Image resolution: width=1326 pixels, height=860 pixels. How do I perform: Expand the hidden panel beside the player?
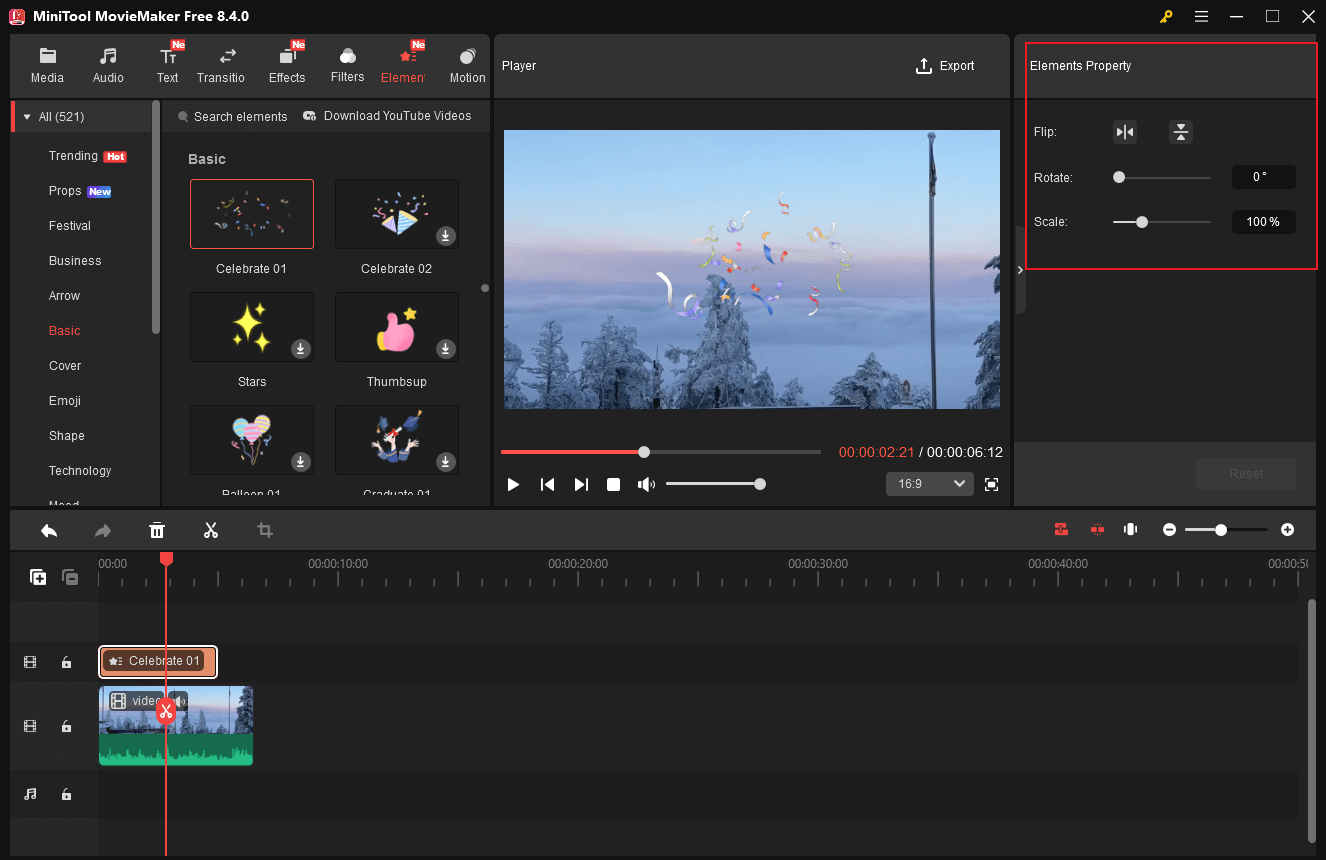[x=1020, y=269]
